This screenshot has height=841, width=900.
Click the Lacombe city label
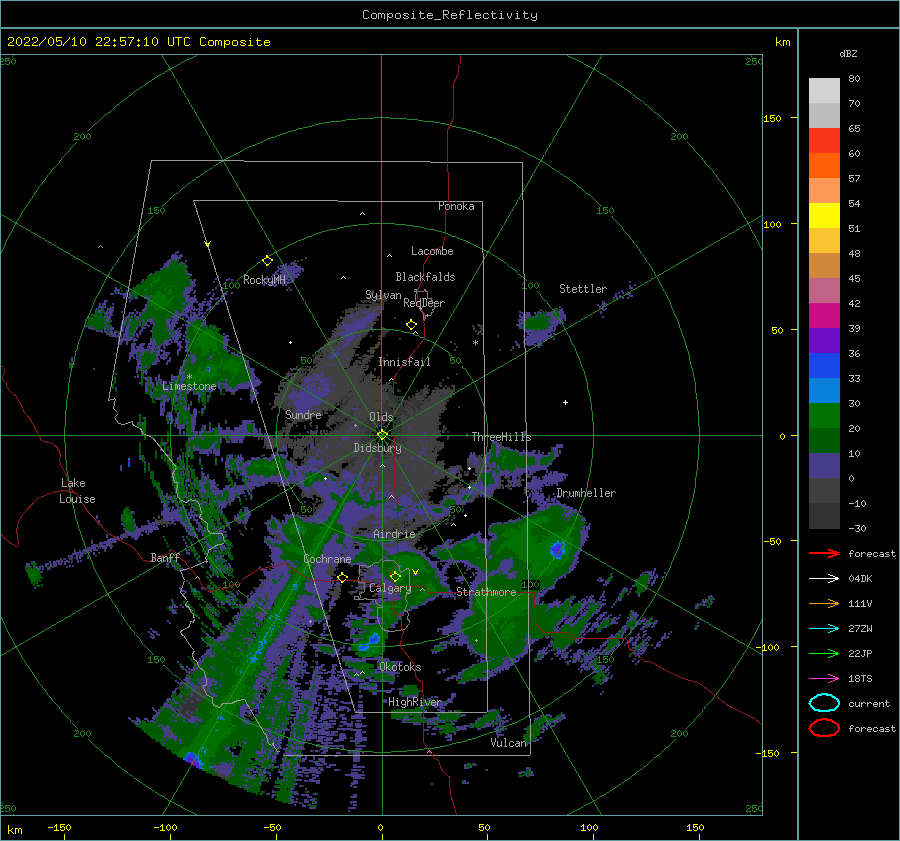(x=432, y=251)
